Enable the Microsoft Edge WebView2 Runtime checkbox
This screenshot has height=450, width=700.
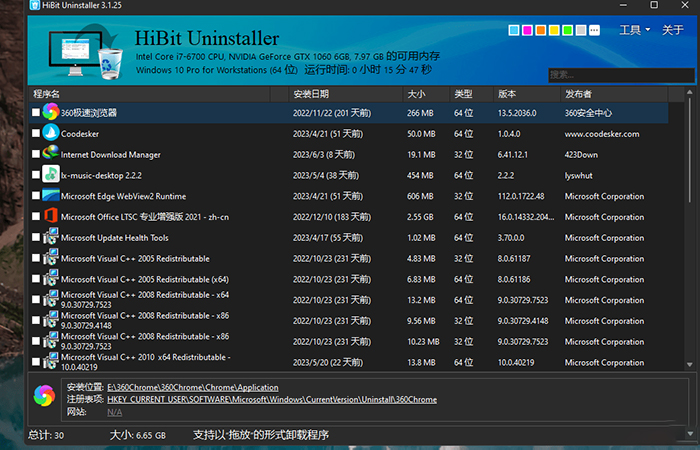pyautogui.click(x=36, y=196)
